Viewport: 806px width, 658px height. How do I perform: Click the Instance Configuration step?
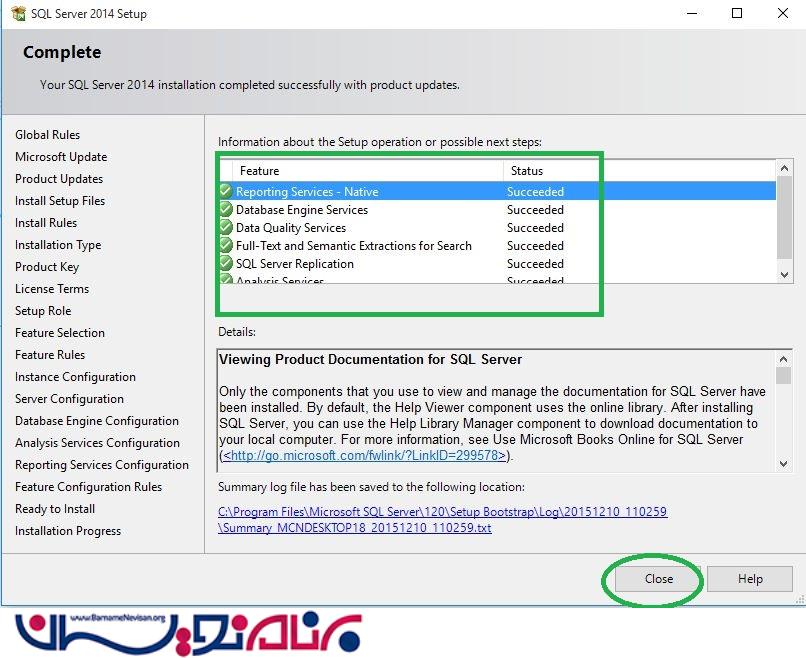pos(76,377)
